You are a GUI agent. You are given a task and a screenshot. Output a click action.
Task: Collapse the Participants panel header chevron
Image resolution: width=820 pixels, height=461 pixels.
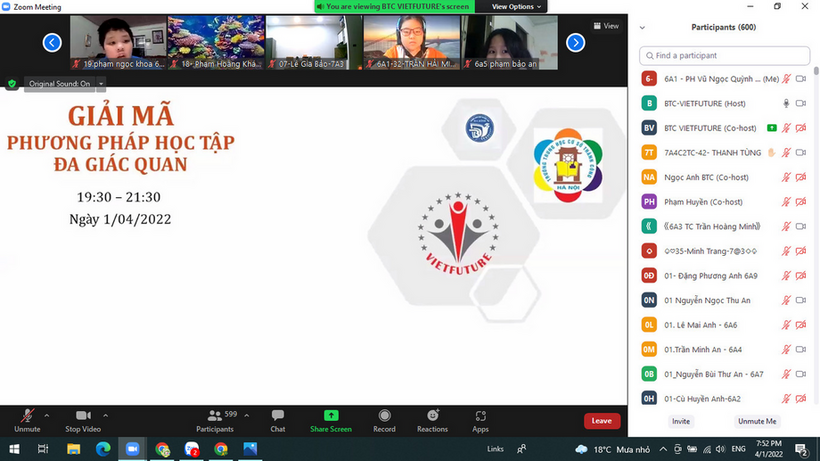(x=642, y=28)
